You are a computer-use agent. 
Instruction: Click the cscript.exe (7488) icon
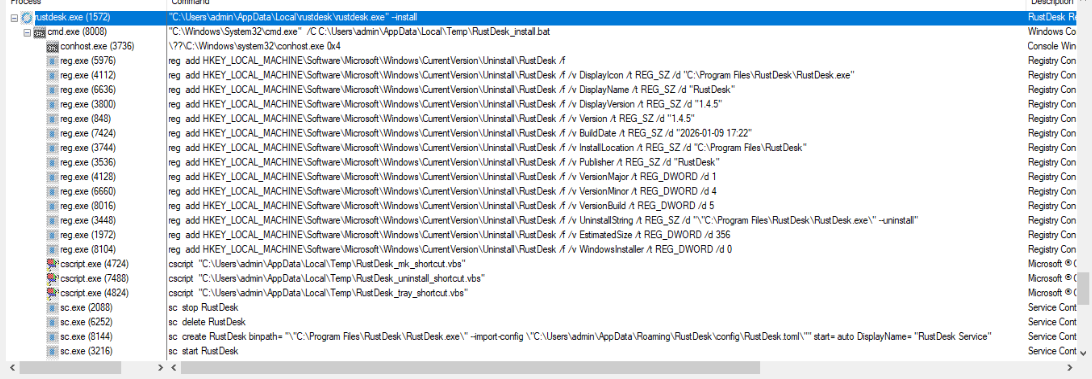click(x=52, y=278)
